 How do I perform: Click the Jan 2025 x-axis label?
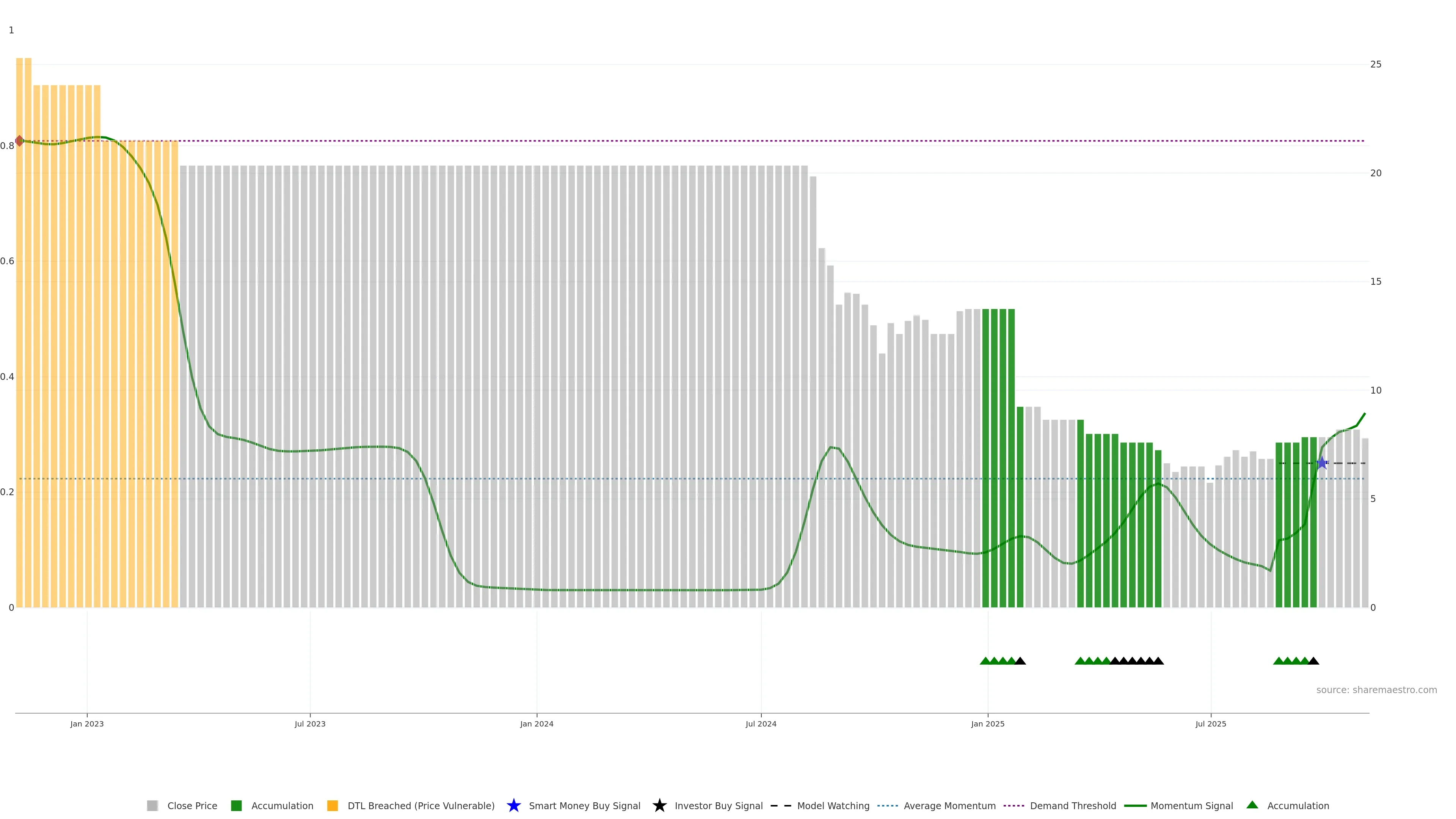pos(987,723)
